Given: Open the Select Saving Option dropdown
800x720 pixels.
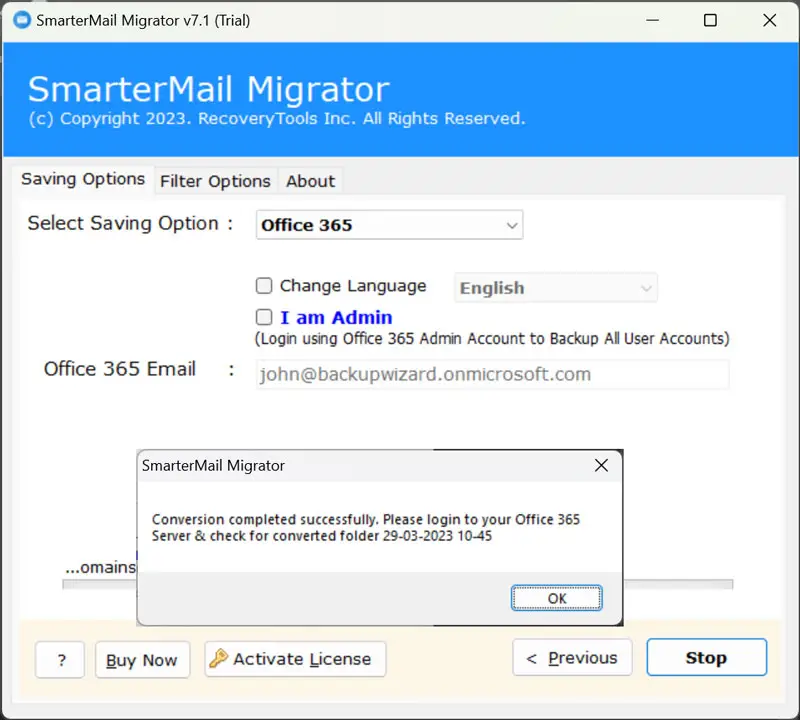Looking at the screenshot, I should (x=389, y=225).
